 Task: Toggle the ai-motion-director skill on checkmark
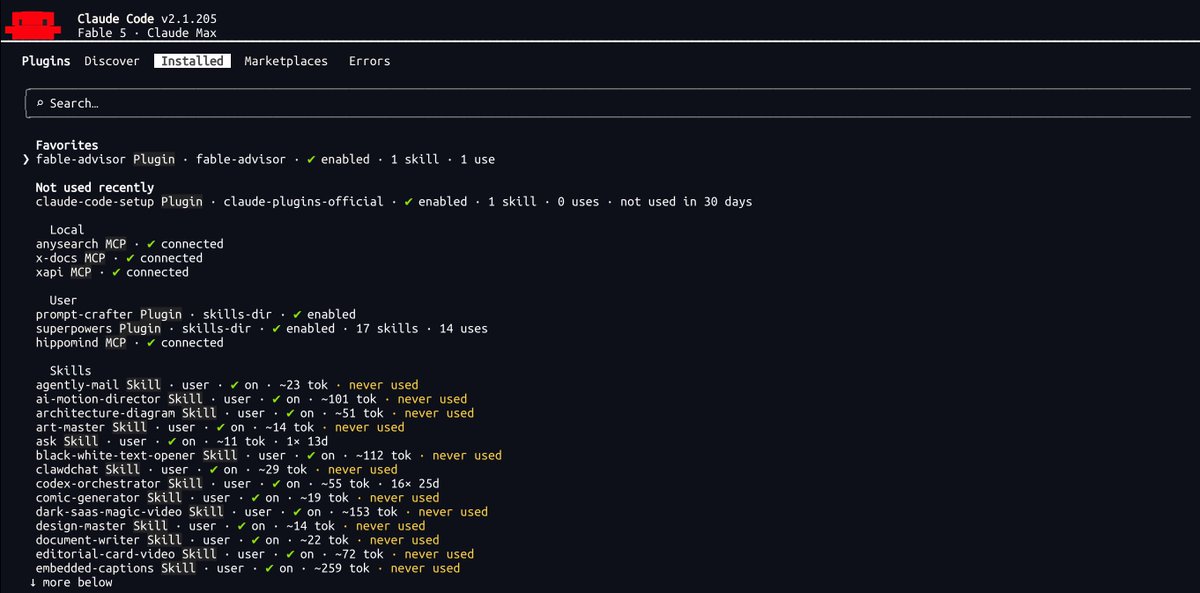[277, 398]
